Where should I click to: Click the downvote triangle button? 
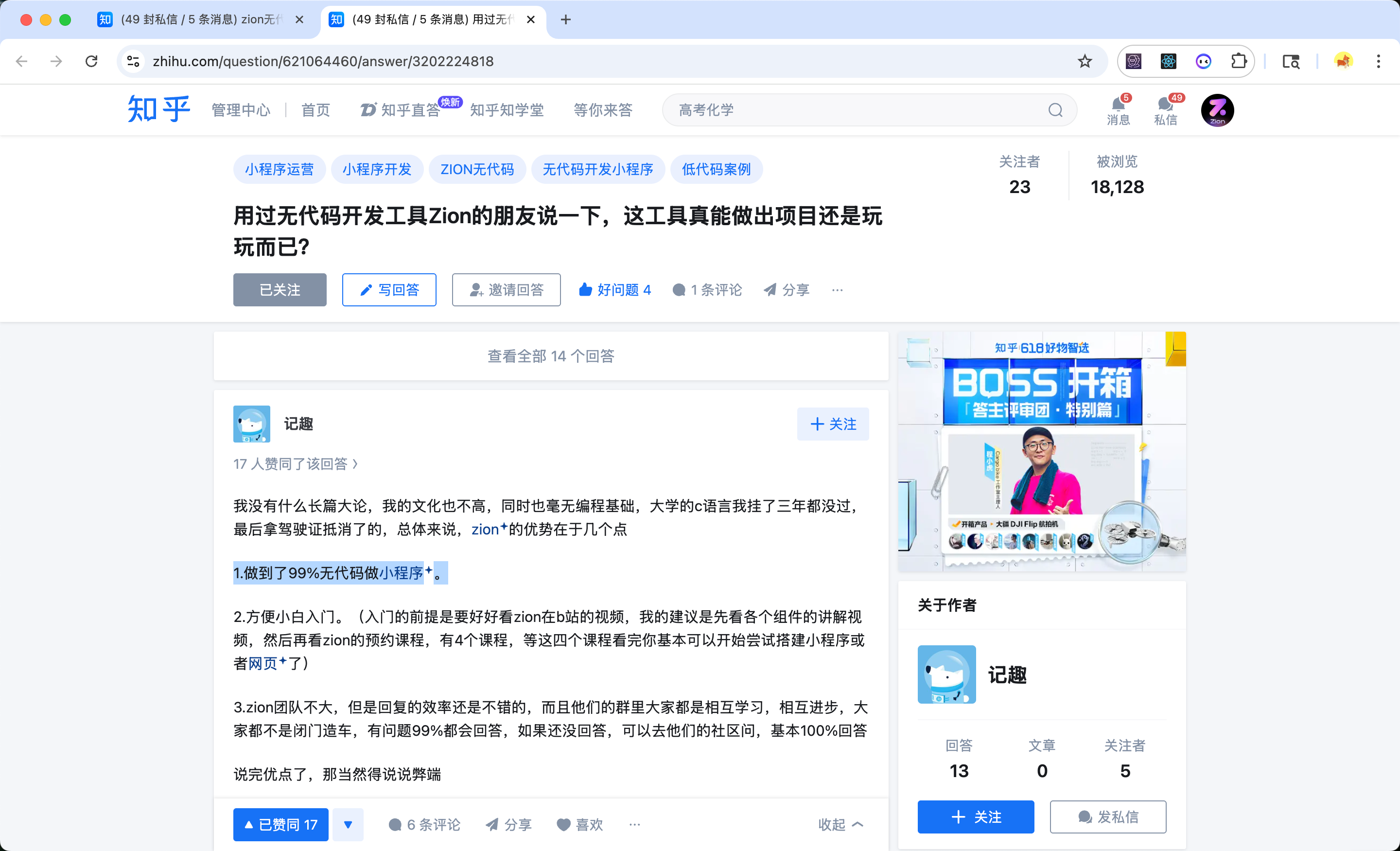[348, 824]
